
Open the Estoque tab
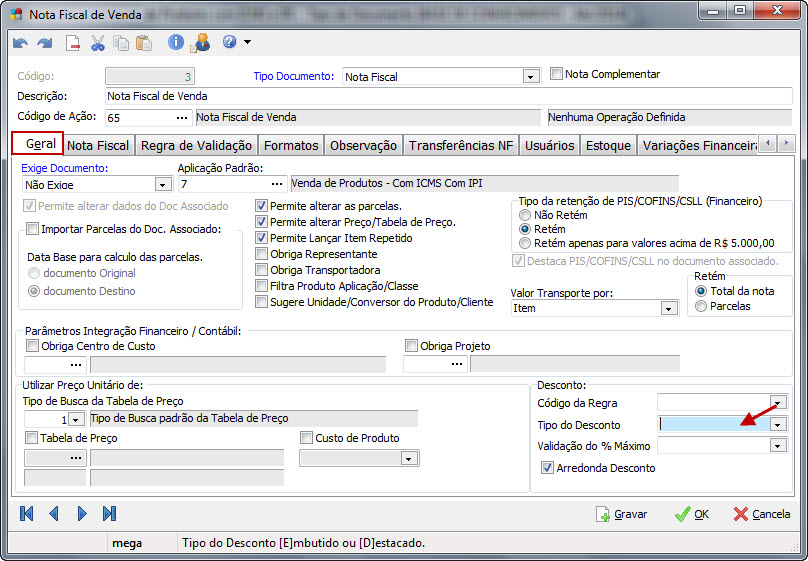(x=608, y=146)
